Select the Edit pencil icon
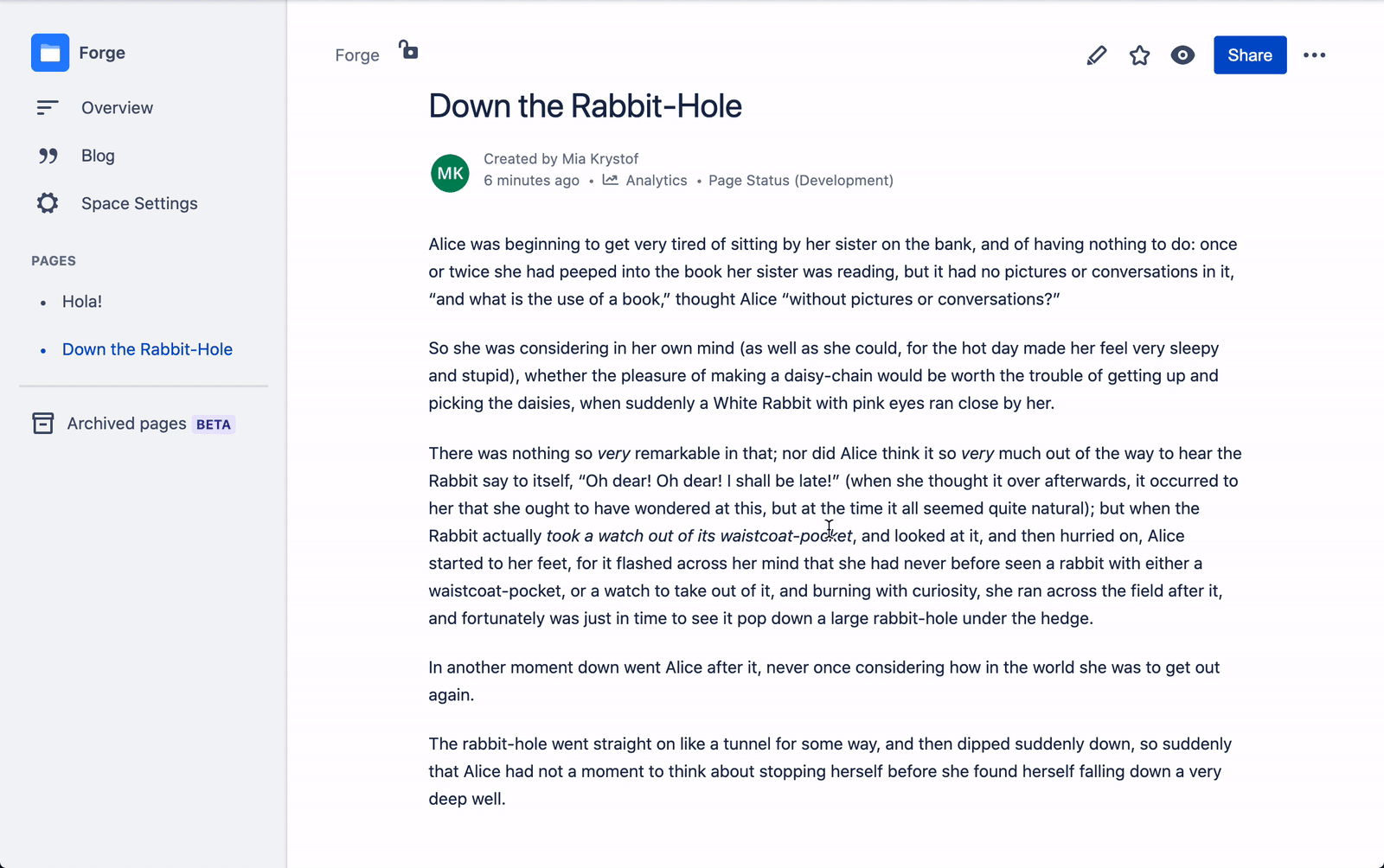This screenshot has width=1384, height=868. click(1096, 54)
